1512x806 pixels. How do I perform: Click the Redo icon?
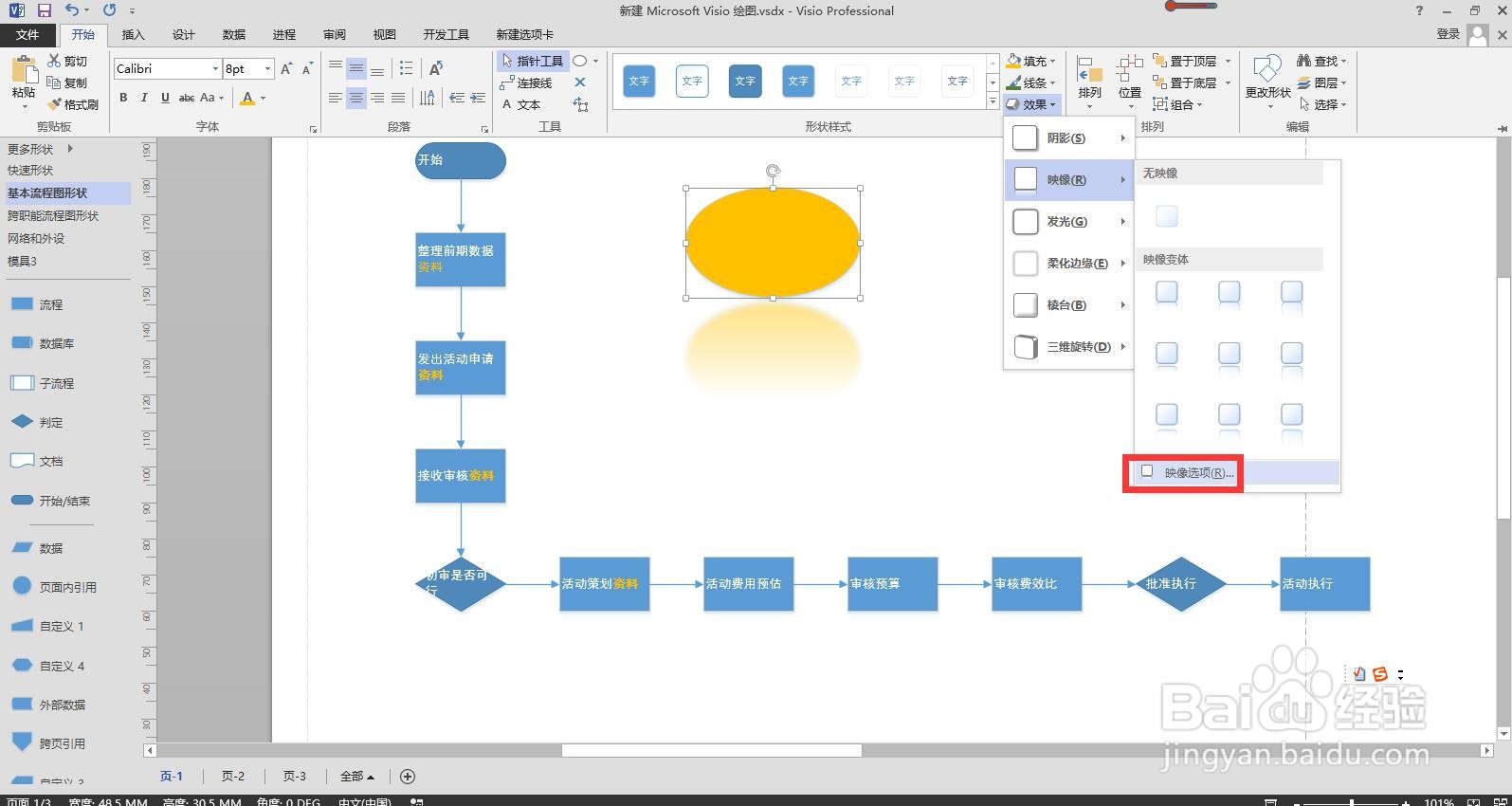(109, 10)
